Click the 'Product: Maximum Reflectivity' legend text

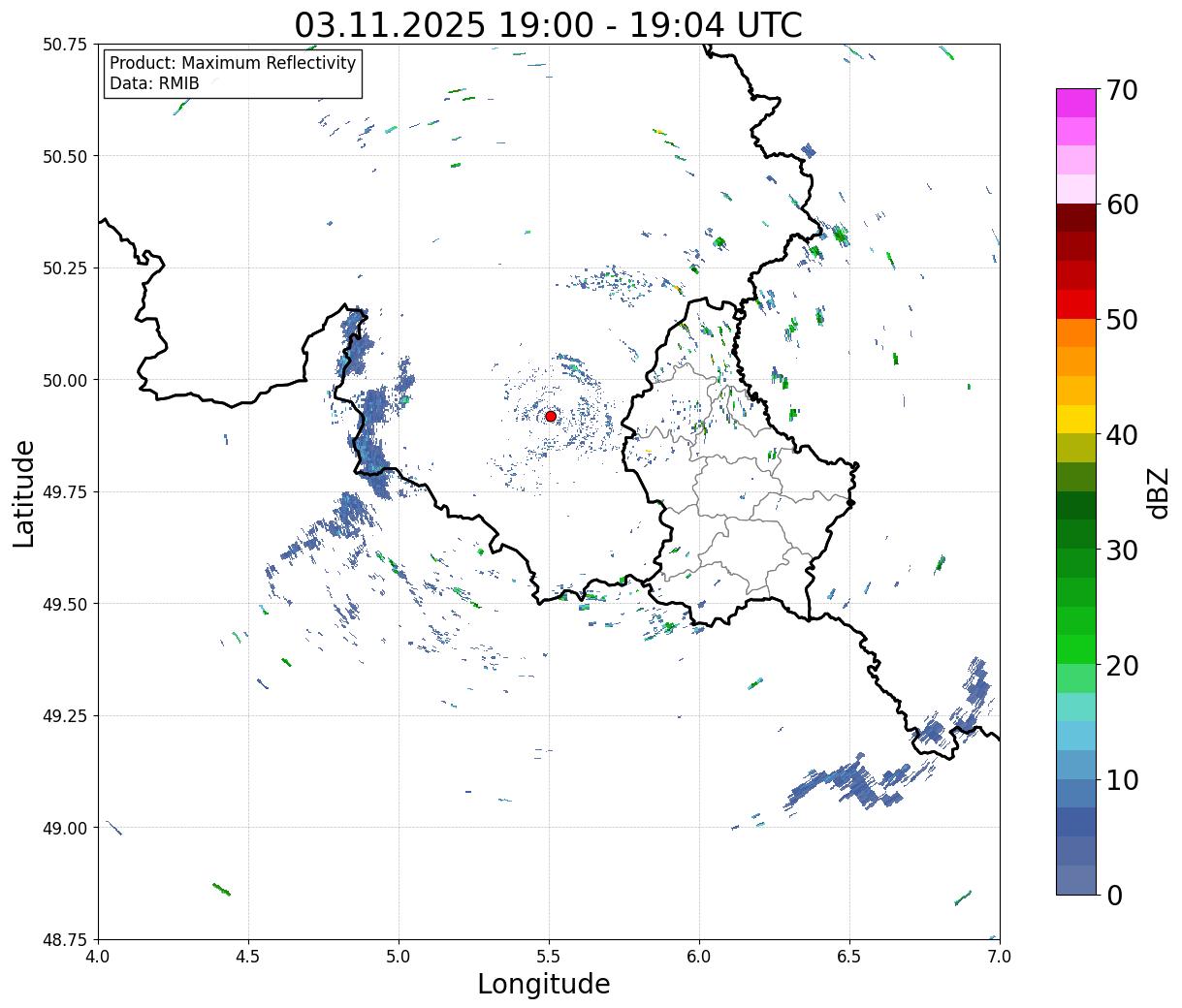(x=233, y=63)
